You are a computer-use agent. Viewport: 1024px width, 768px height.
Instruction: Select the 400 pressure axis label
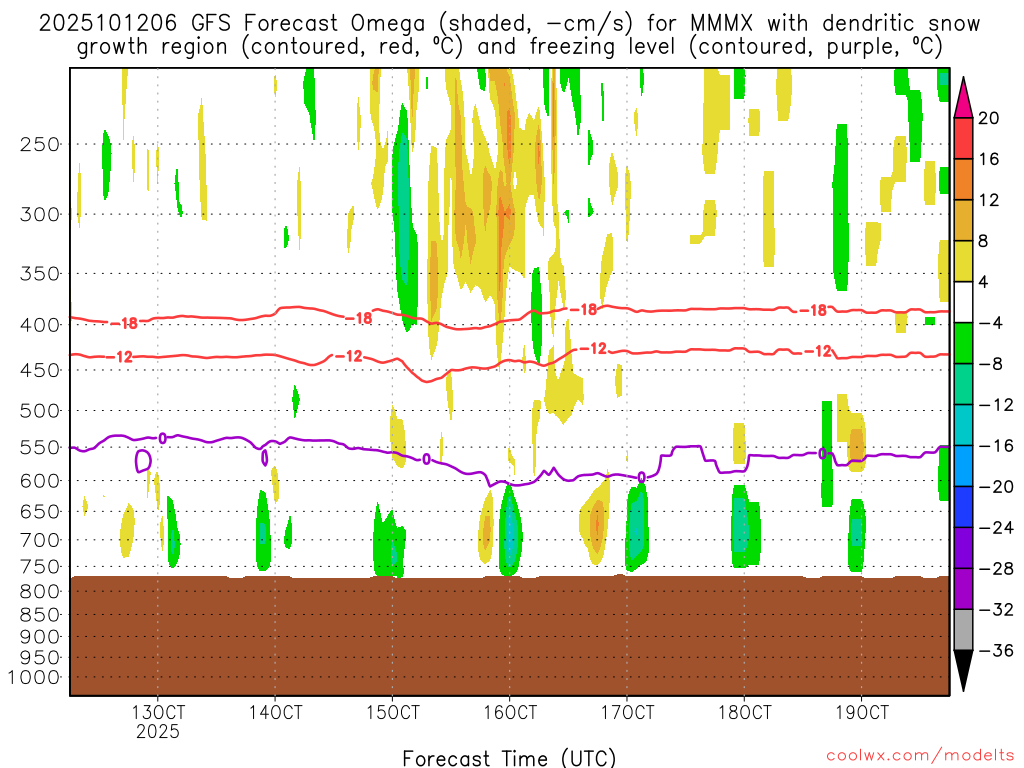pos(40,325)
